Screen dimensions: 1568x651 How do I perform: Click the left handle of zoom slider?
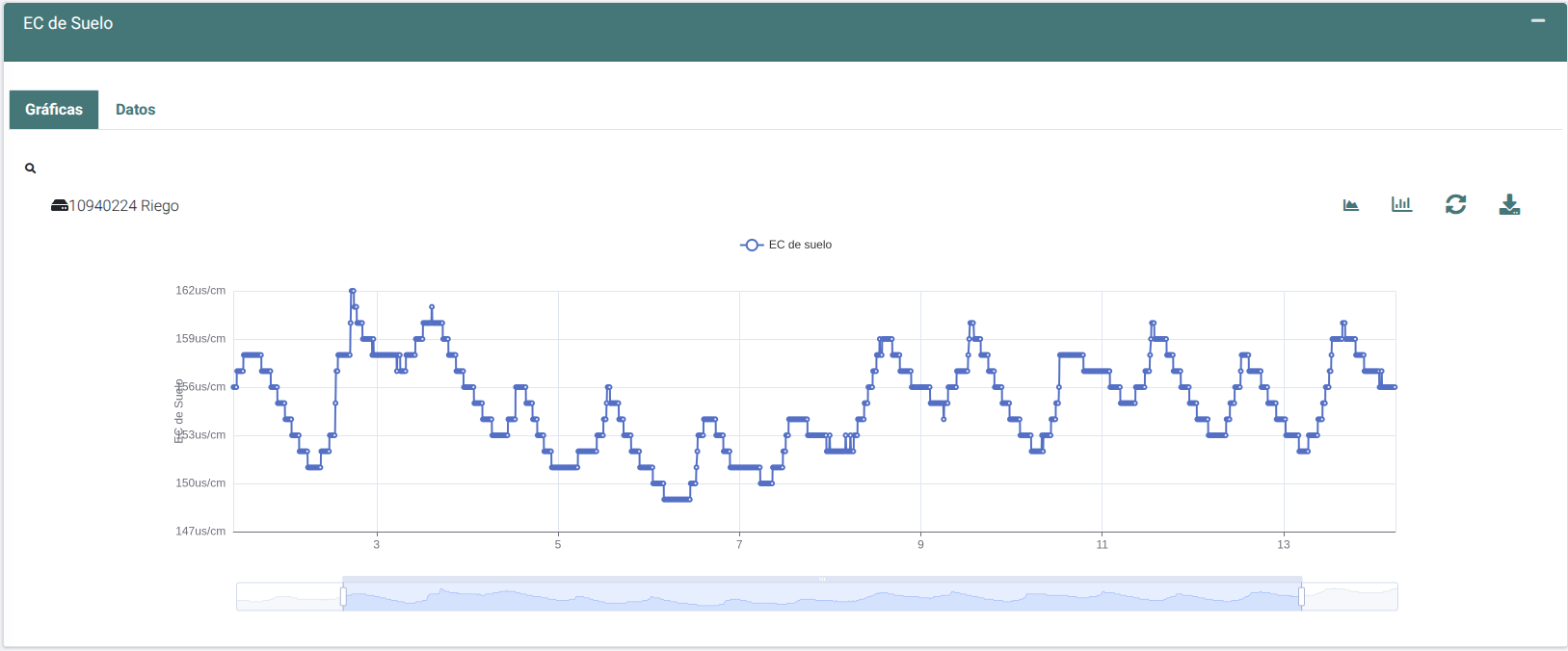click(x=343, y=597)
